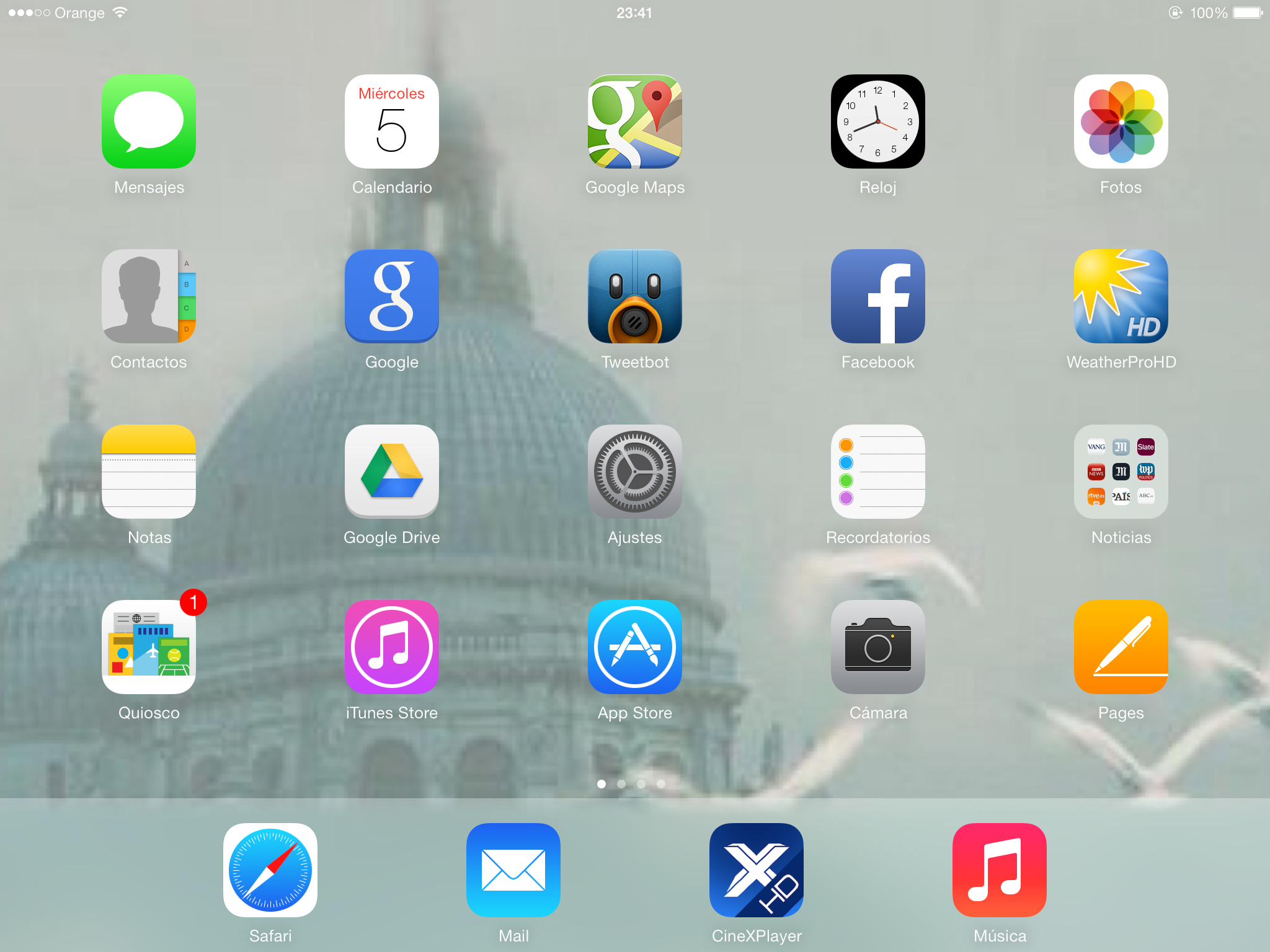1270x952 pixels.
Task: Launch the Cámara app
Action: pos(878,647)
